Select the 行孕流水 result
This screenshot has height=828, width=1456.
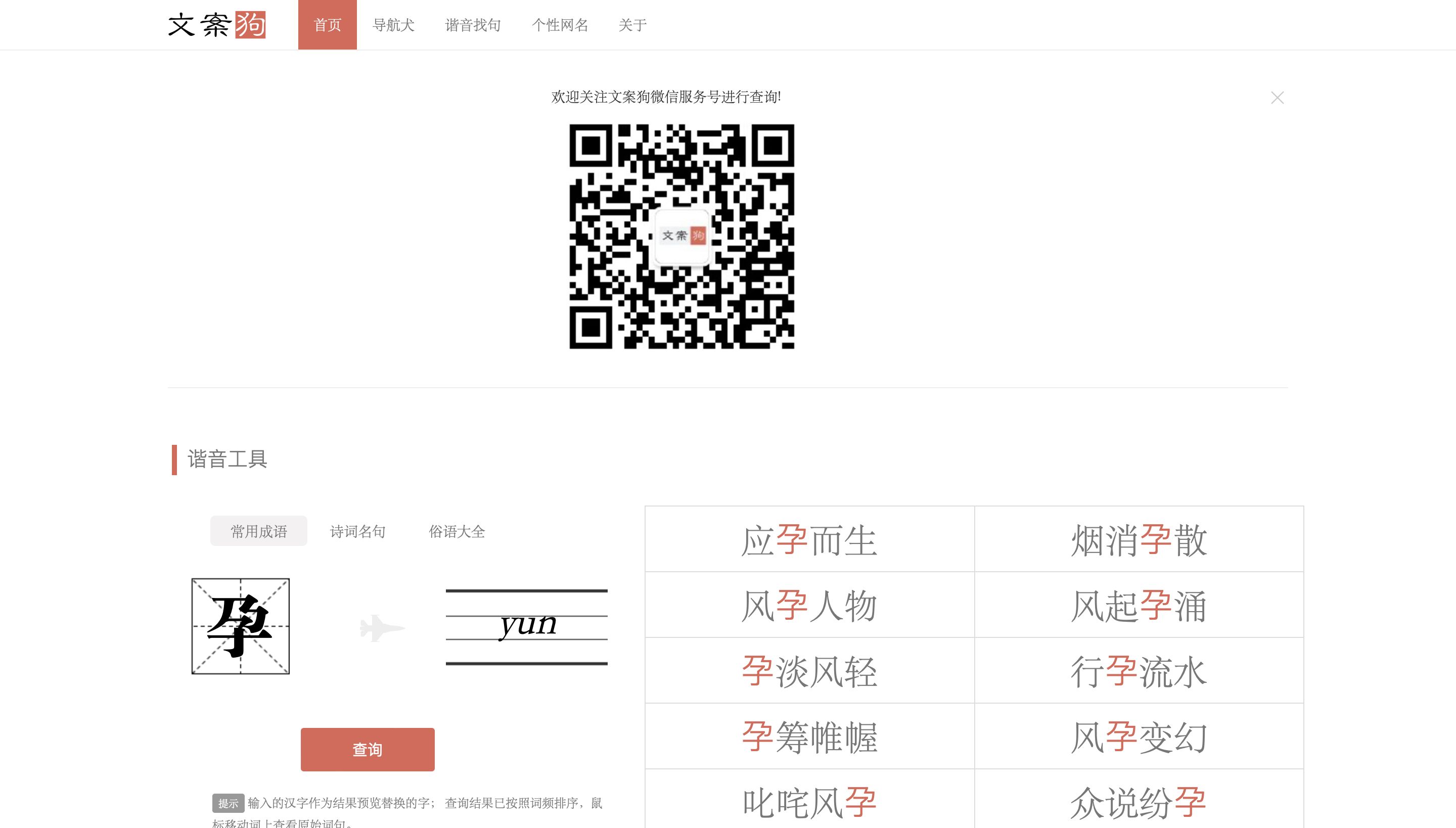pos(1139,671)
